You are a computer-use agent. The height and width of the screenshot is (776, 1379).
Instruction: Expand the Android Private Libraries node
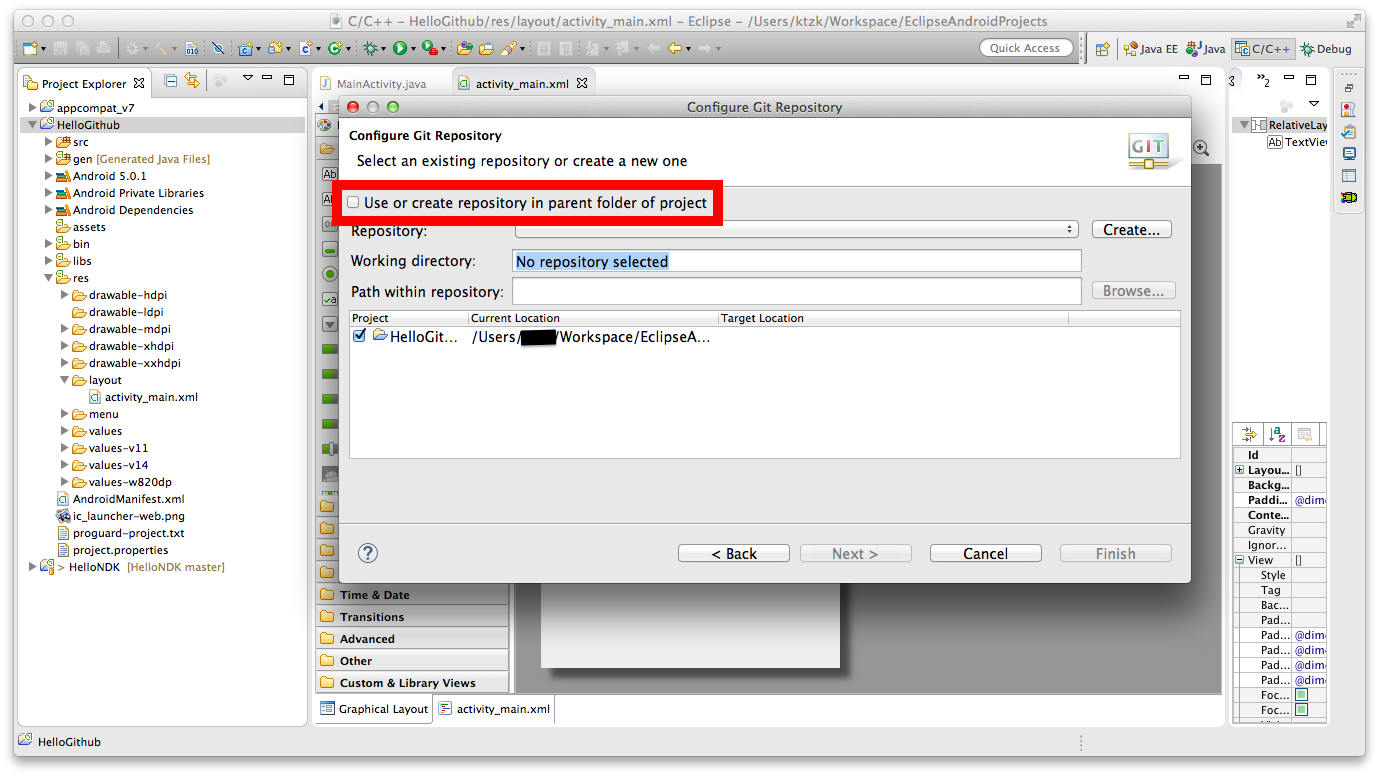[48, 193]
